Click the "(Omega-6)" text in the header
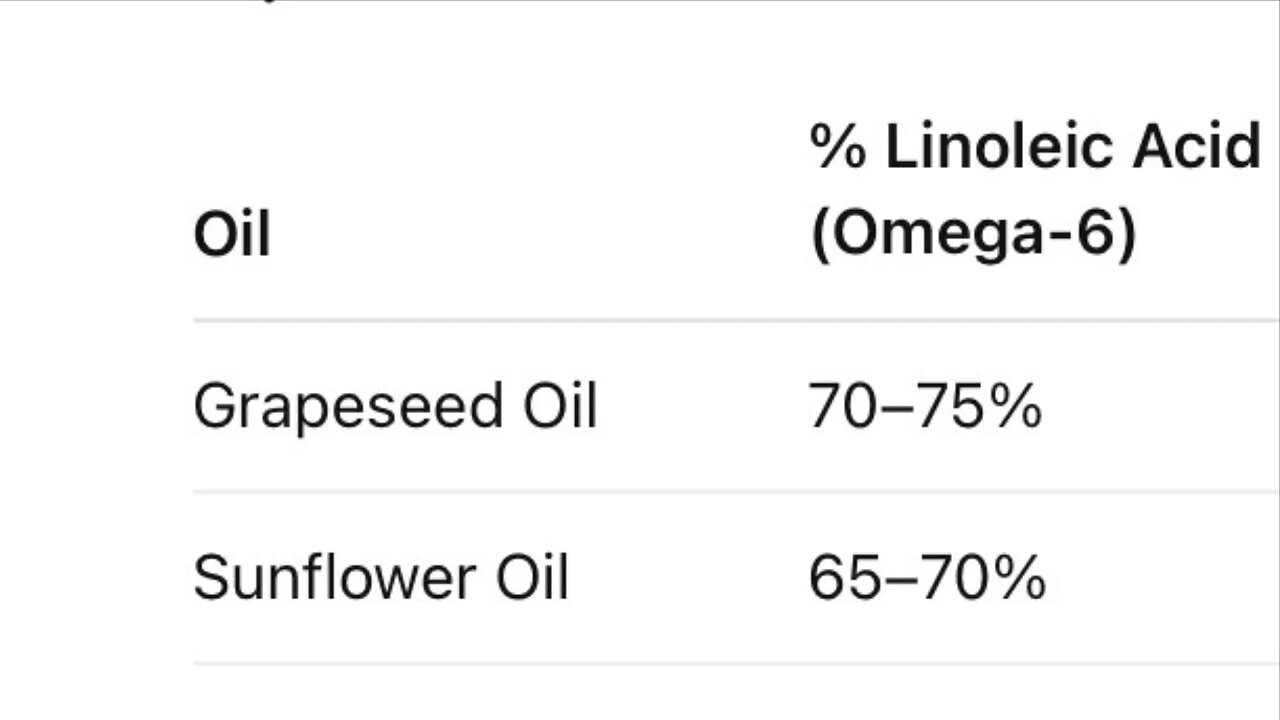Image resolution: width=1280 pixels, height=720 pixels. click(972, 236)
